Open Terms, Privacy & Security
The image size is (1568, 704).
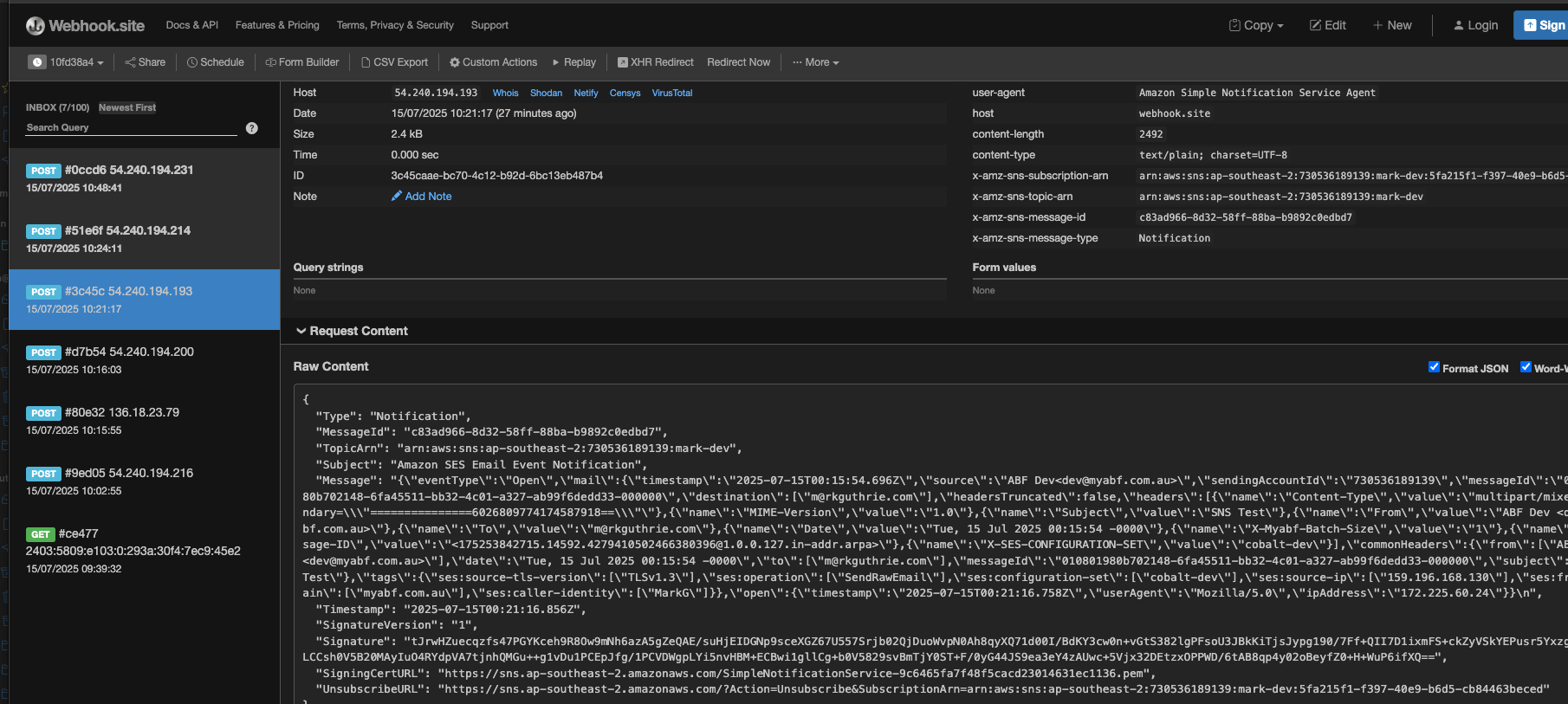(x=395, y=25)
